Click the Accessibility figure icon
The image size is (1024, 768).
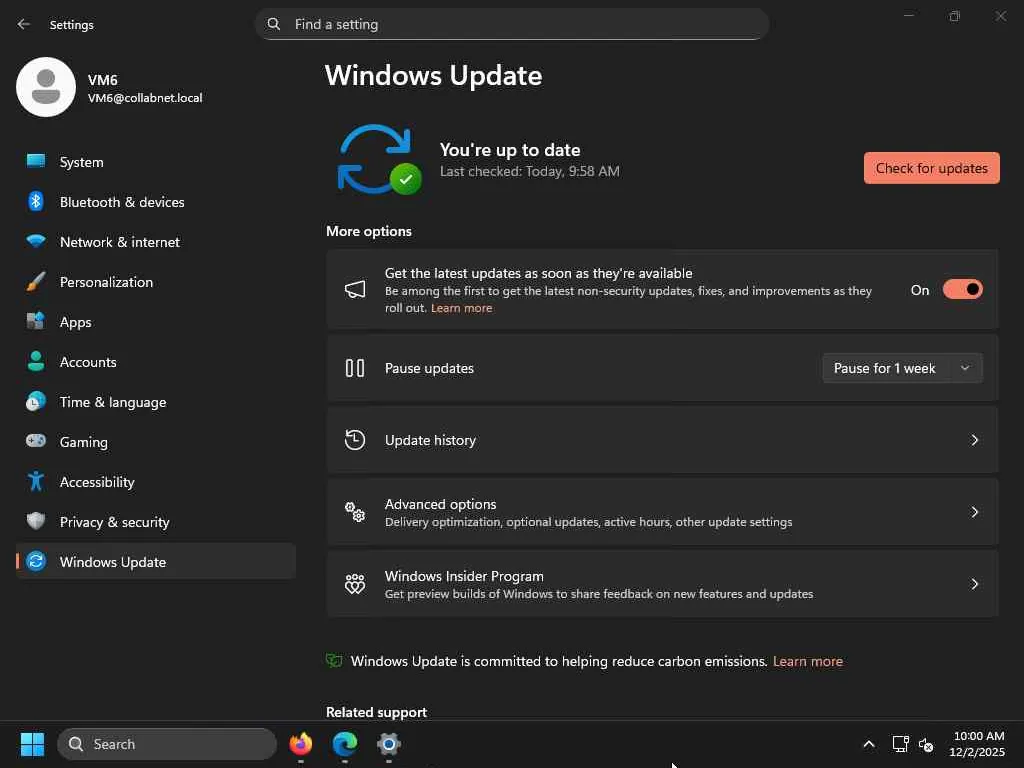36,482
